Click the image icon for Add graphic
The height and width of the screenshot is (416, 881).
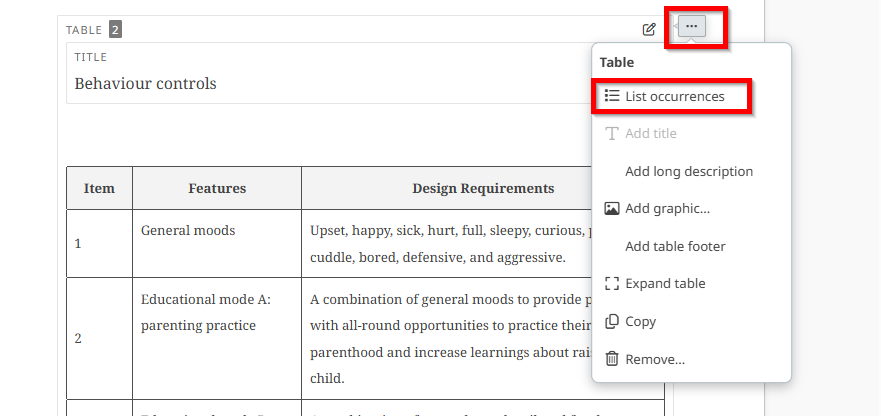612,209
